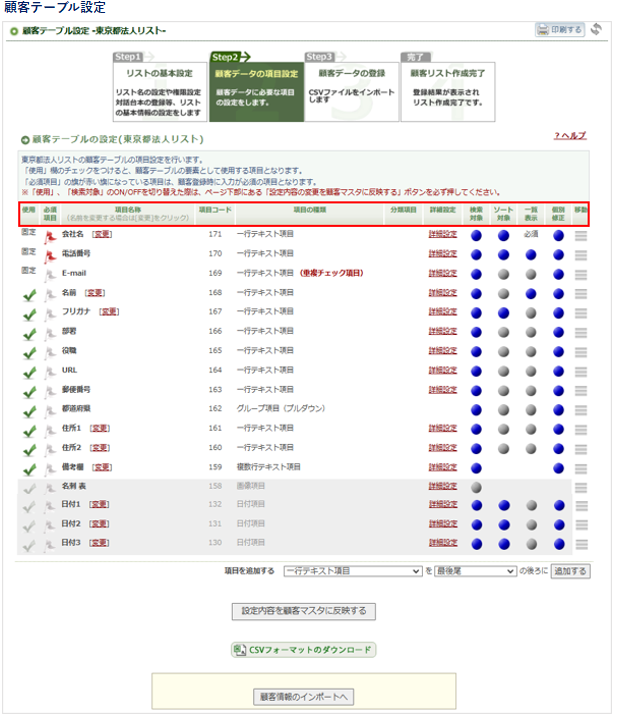Uncheck the 使用 checkmark for 役職

29,353
